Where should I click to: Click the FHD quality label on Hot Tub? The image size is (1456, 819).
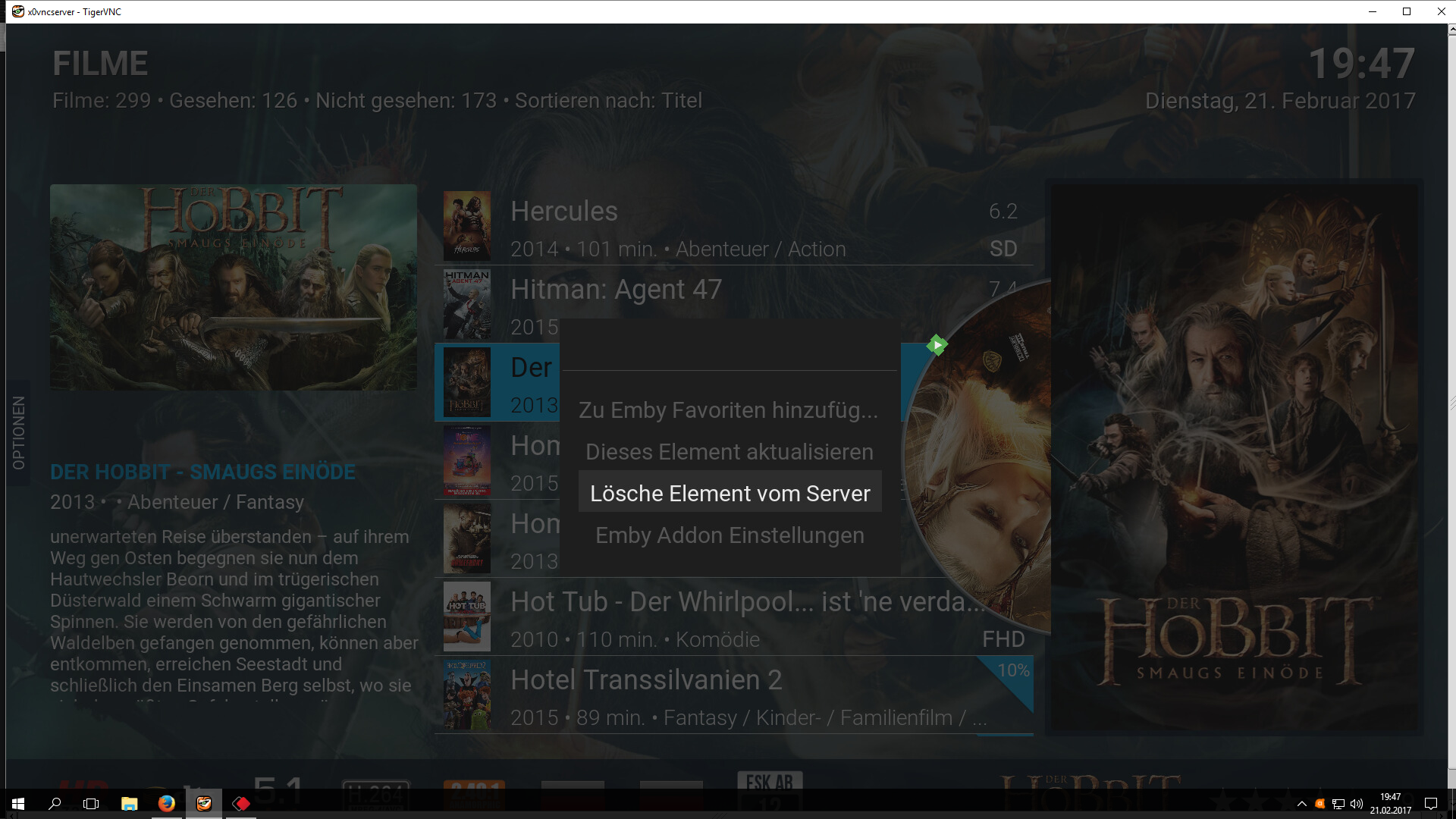pos(1003,639)
